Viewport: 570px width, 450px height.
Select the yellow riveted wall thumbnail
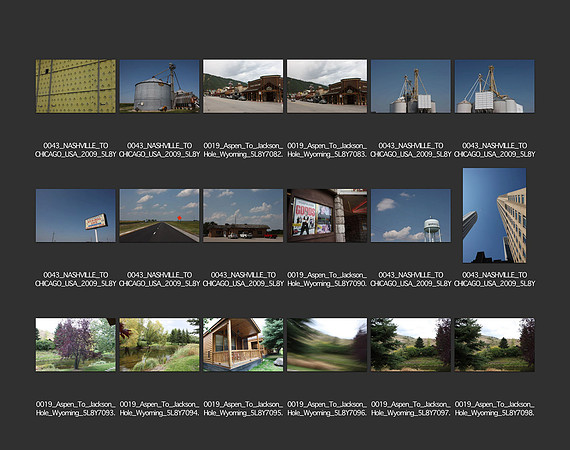coord(76,86)
